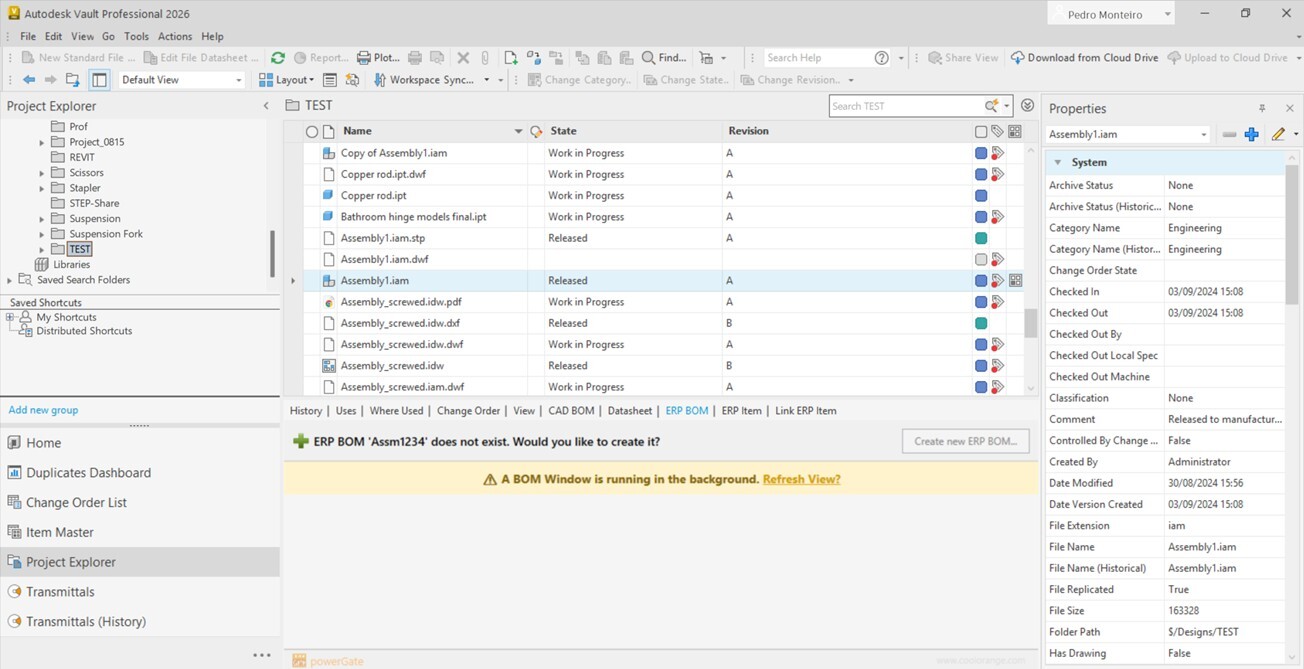
Task: Click the blue back navigation arrow
Action: click(29, 80)
